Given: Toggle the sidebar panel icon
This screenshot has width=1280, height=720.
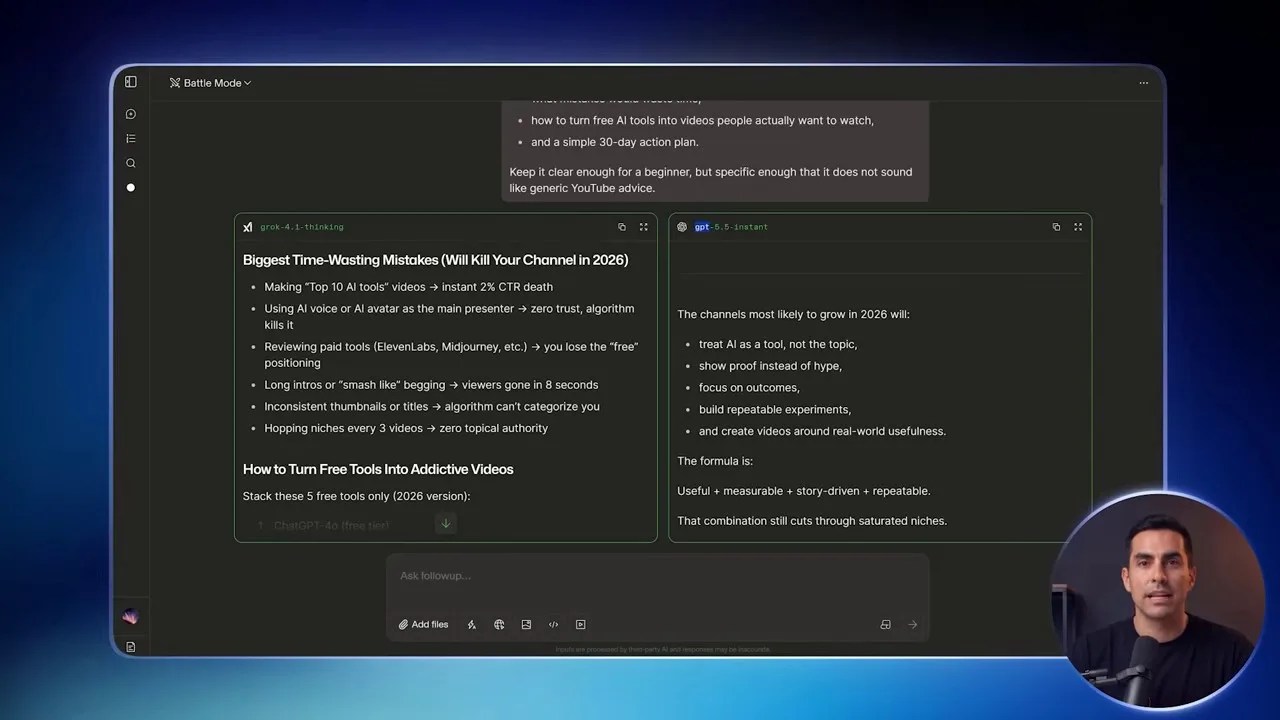Looking at the screenshot, I should pyautogui.click(x=131, y=82).
